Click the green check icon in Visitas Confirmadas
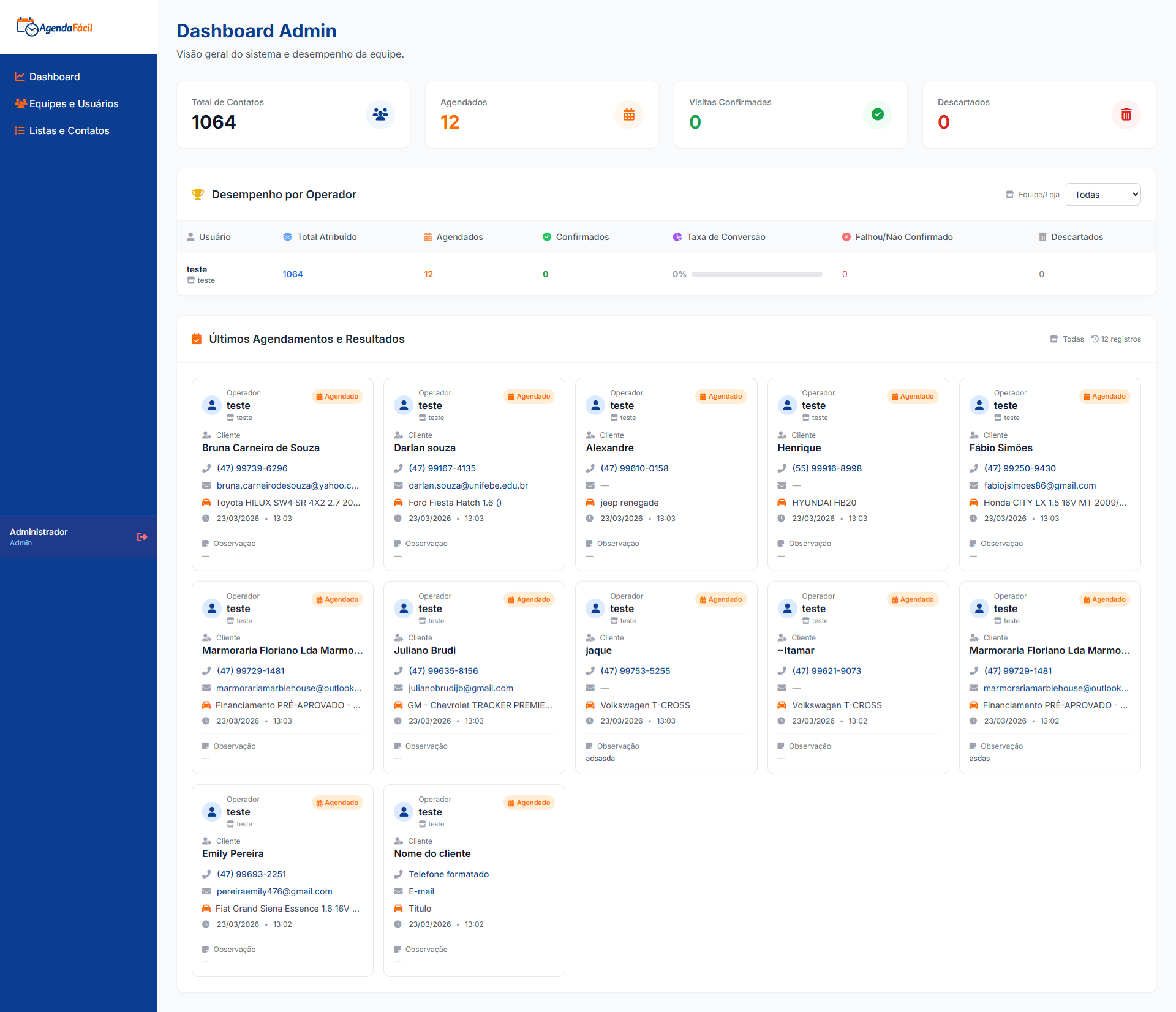 click(x=877, y=114)
